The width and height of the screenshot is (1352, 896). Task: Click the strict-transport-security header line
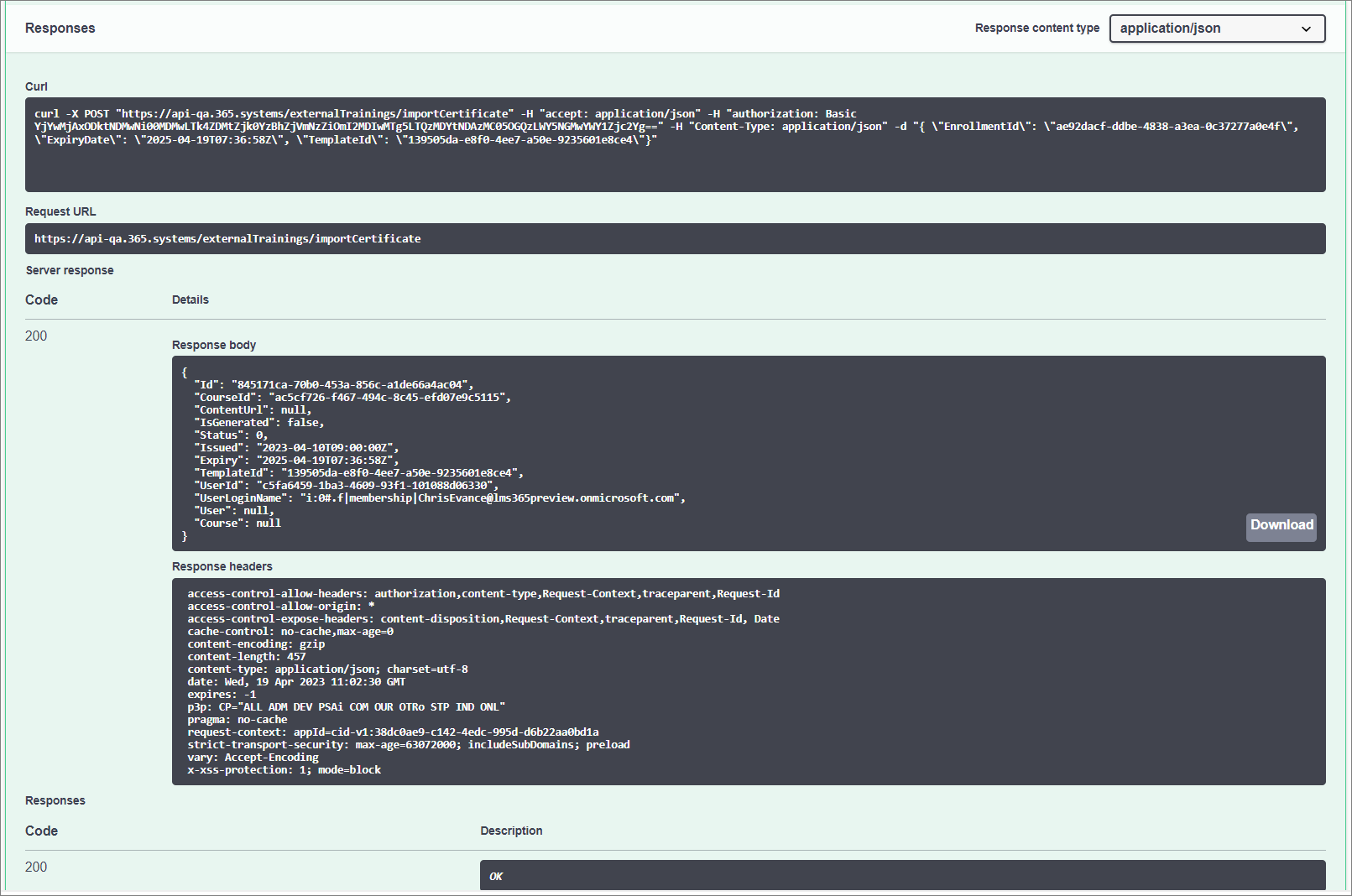pos(408,745)
